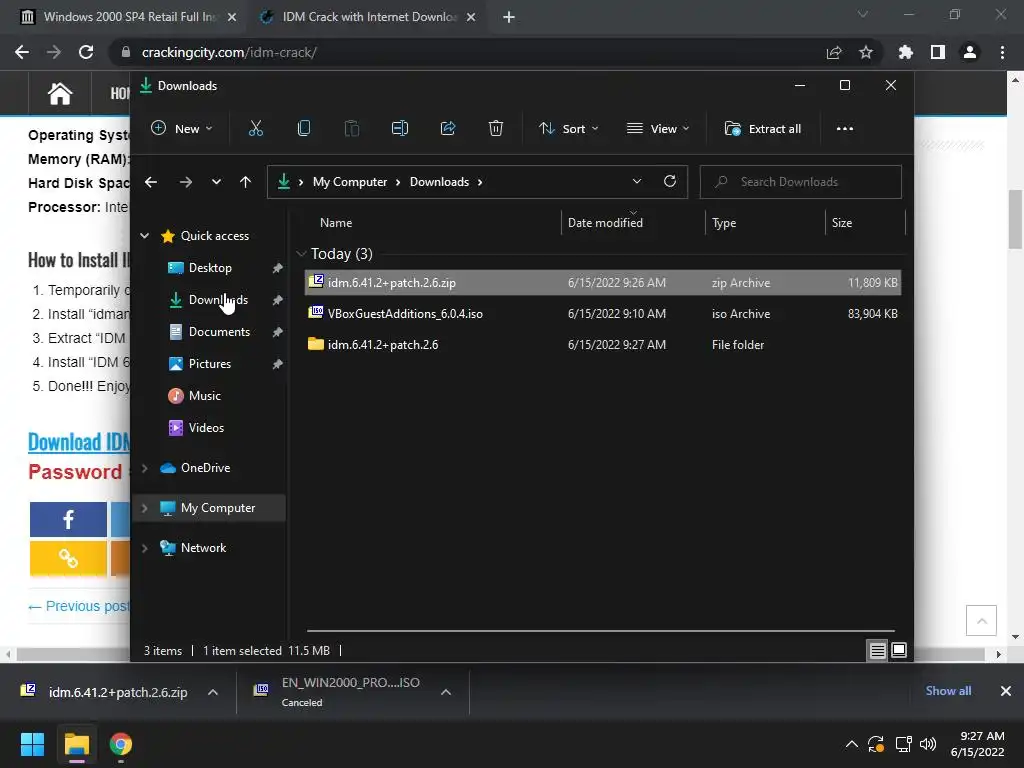Go back in Explorer navigation

click(151, 182)
